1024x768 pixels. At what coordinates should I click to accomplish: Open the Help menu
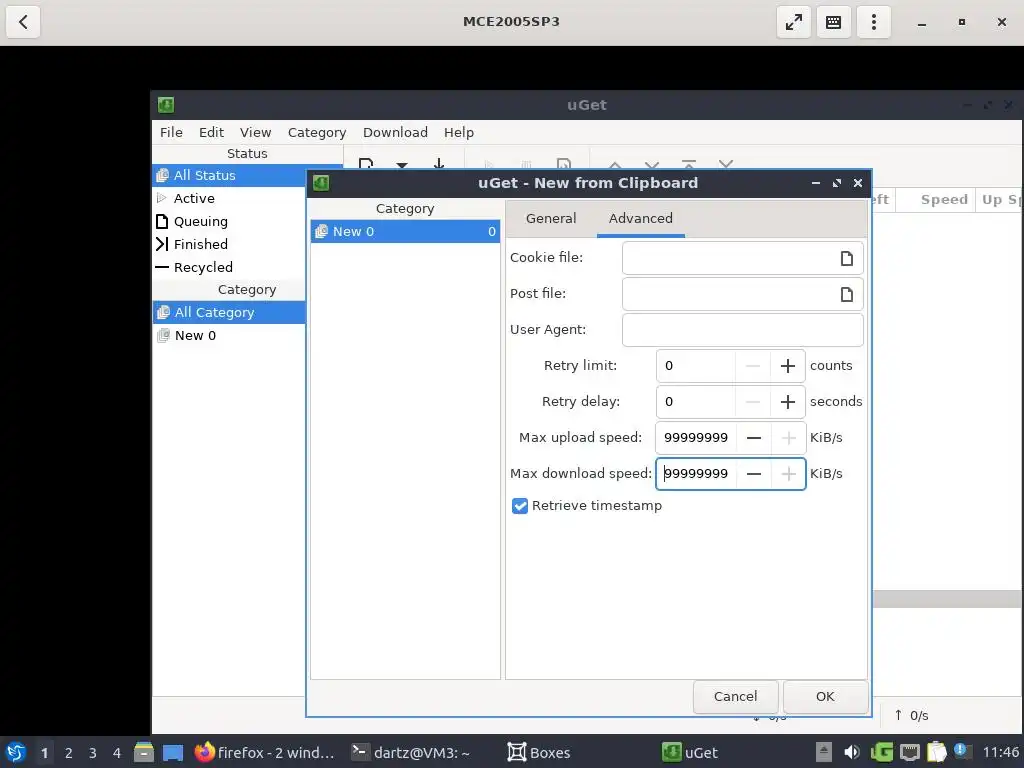[x=458, y=132]
